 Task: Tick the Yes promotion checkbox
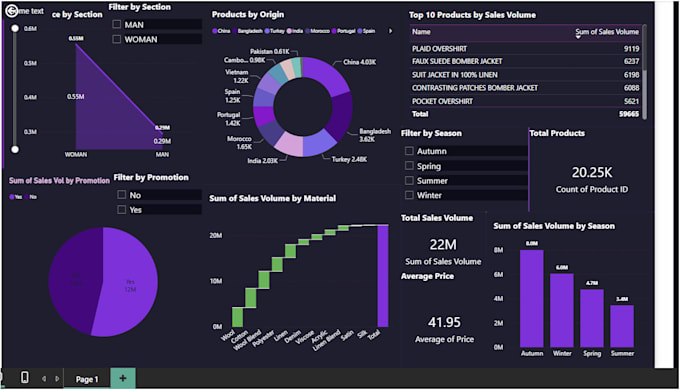[121, 210]
